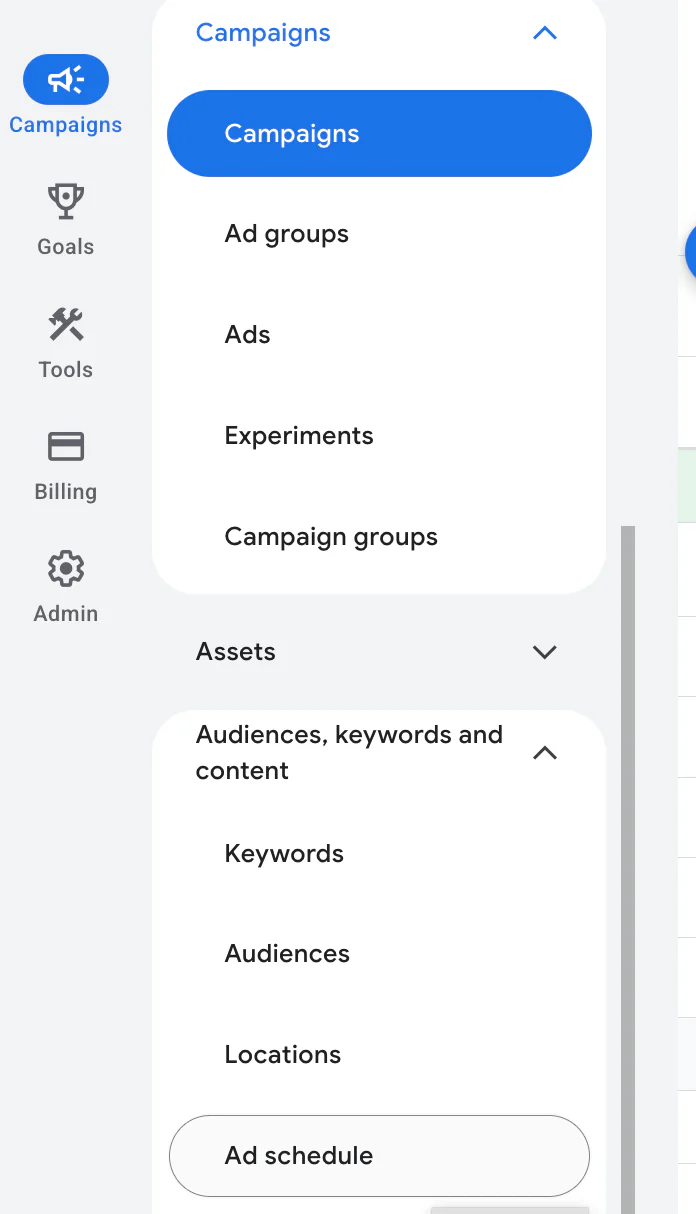This screenshot has height=1214, width=696.
Task: Open the Campaigns megaphone icon
Action: pyautogui.click(x=66, y=79)
